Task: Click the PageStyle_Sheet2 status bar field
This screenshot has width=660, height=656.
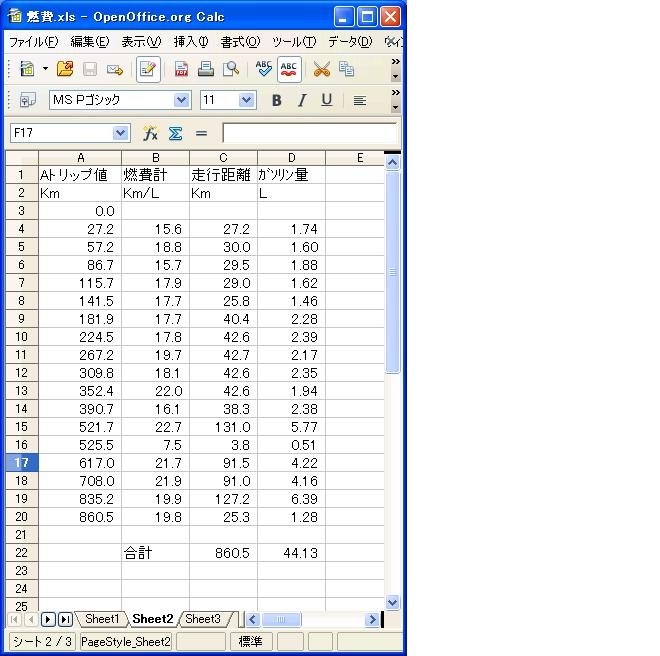Action: [125, 642]
